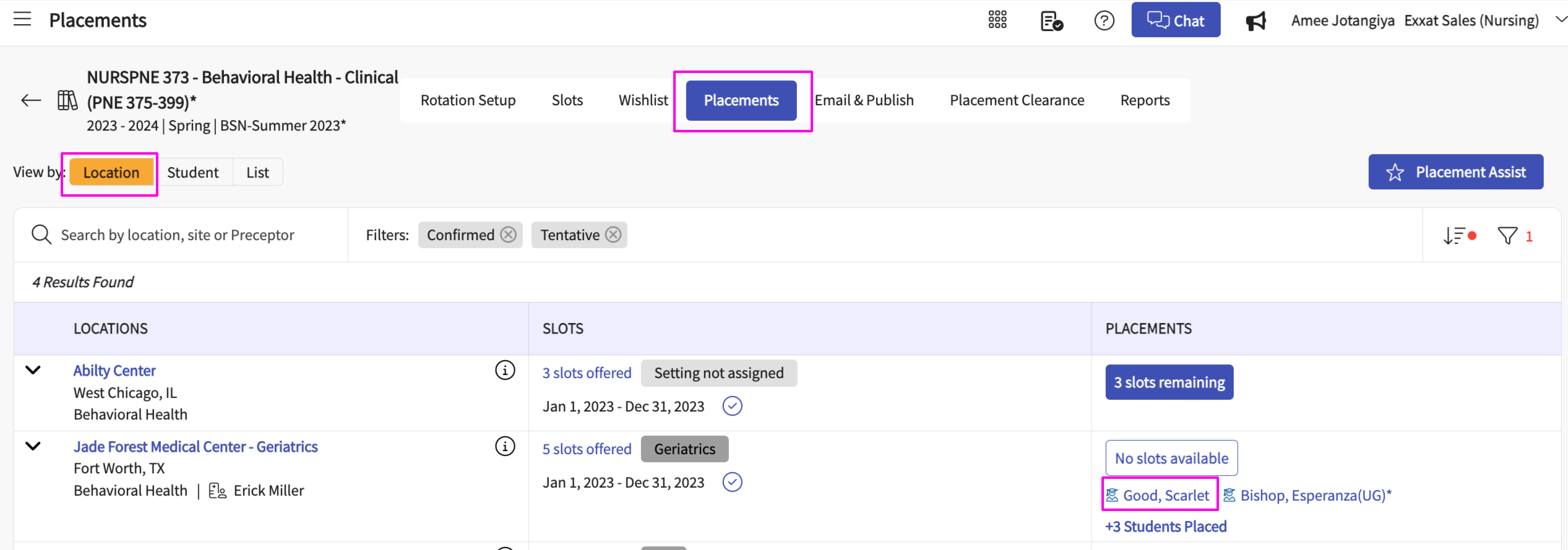This screenshot has width=1568, height=550.
Task: Open the +3 Students Placed link
Action: tap(1166, 526)
